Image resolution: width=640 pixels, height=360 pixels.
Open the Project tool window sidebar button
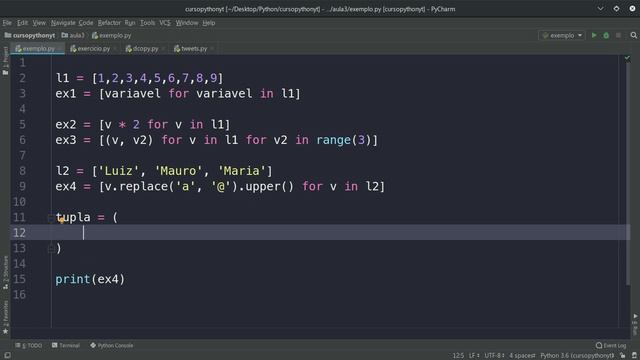(x=5, y=60)
